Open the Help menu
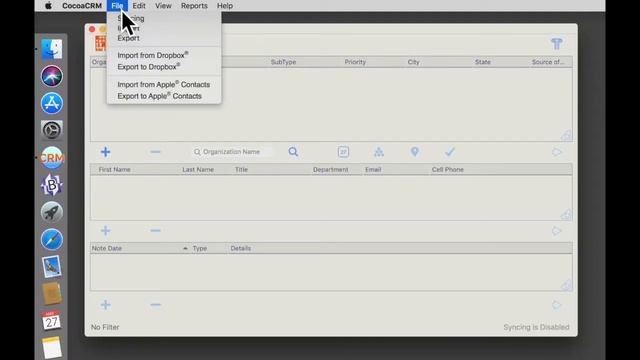Image resolution: width=640 pixels, height=360 pixels. 224,6
